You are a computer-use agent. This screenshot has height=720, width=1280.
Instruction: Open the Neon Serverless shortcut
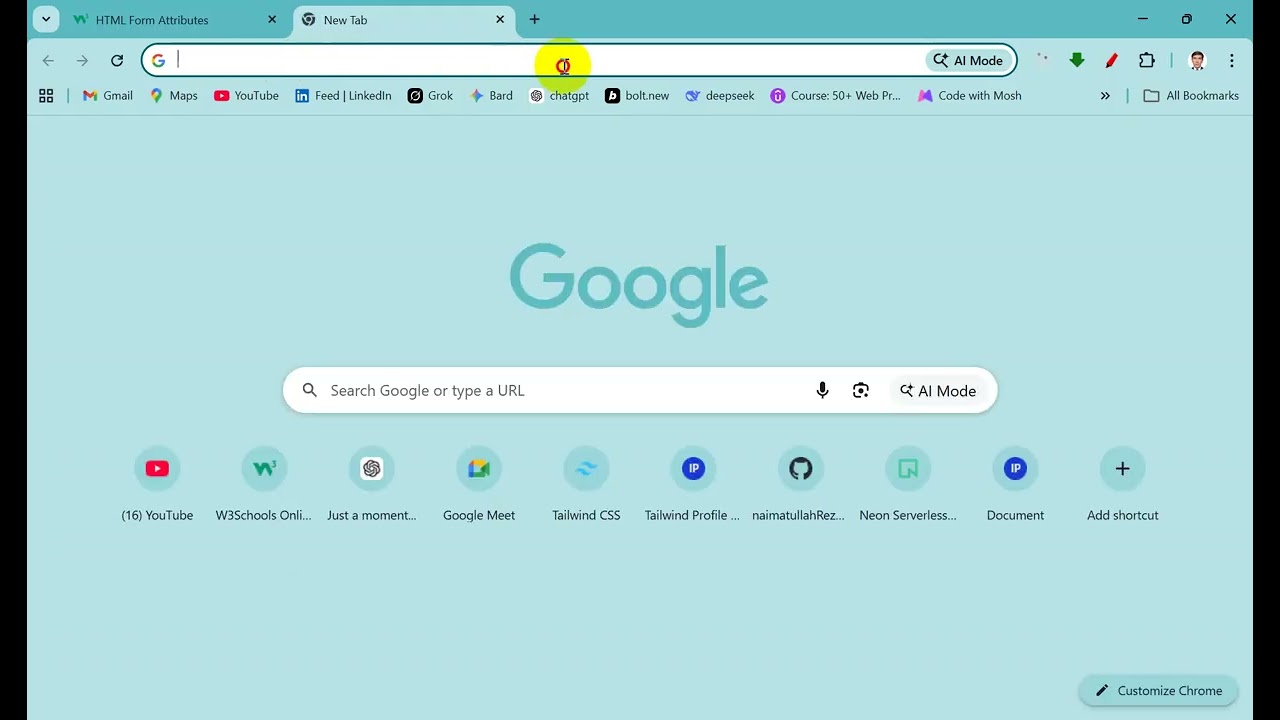coord(908,485)
